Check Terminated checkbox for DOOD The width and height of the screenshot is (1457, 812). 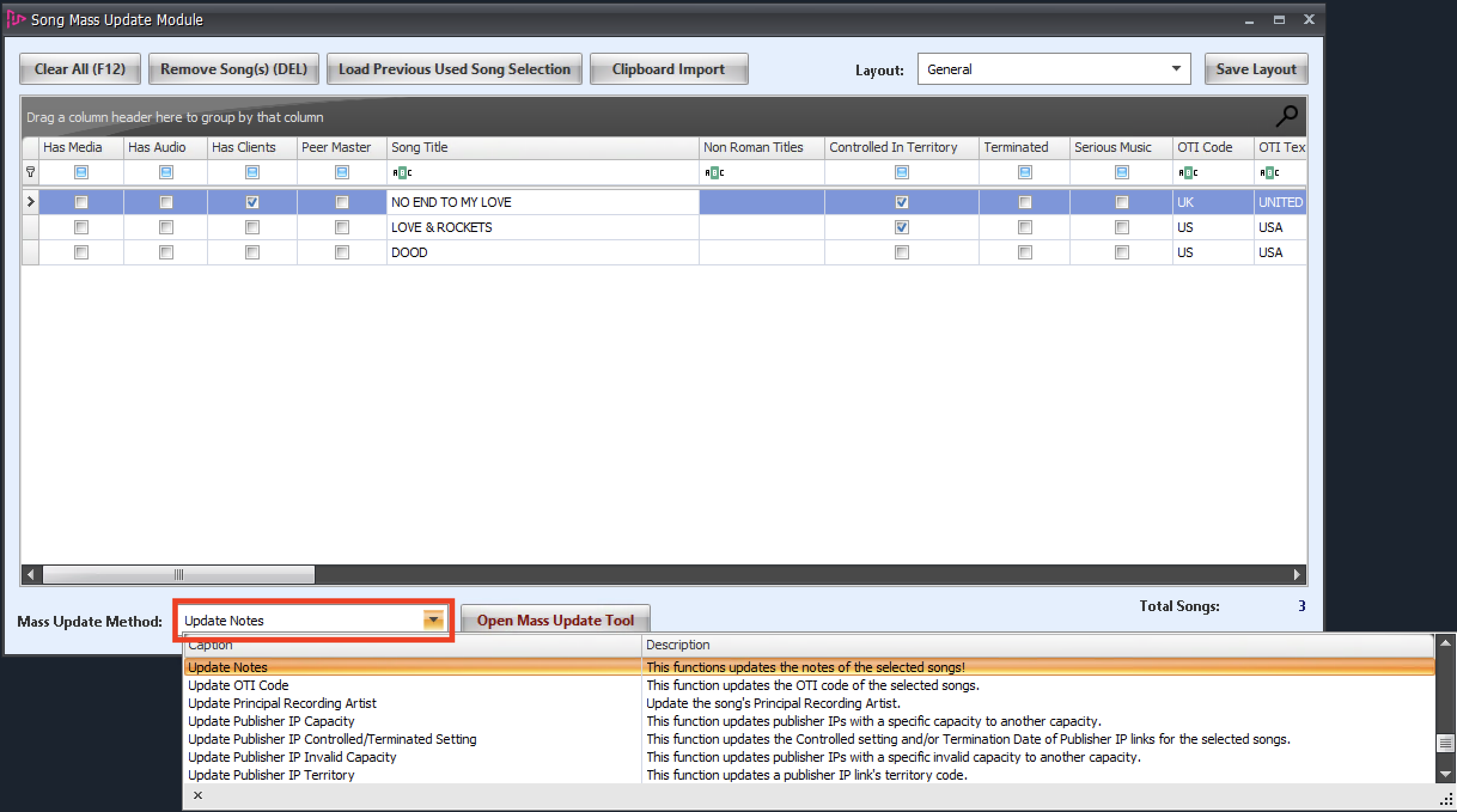point(1025,252)
